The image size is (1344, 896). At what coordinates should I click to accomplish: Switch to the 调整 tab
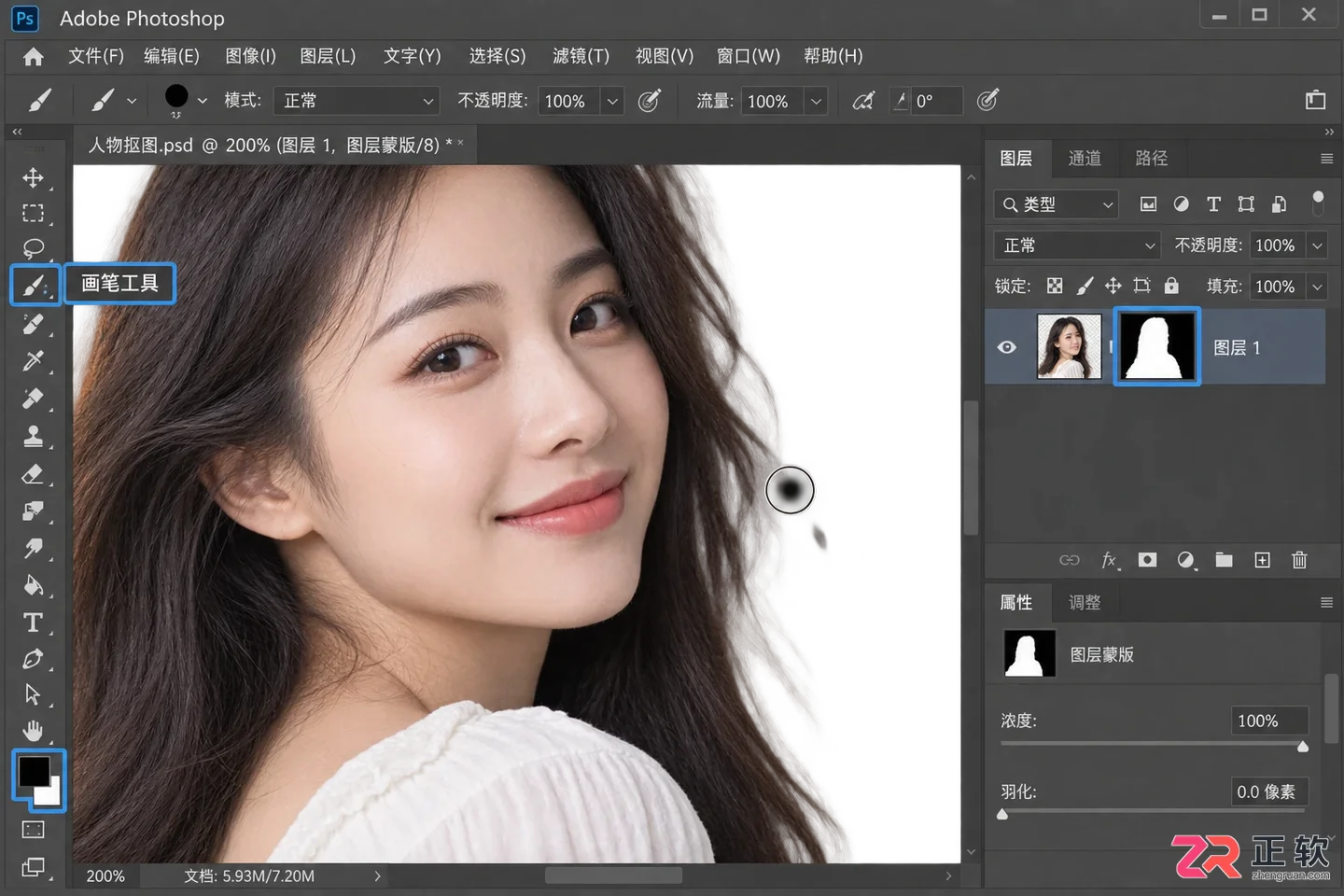coord(1085,603)
